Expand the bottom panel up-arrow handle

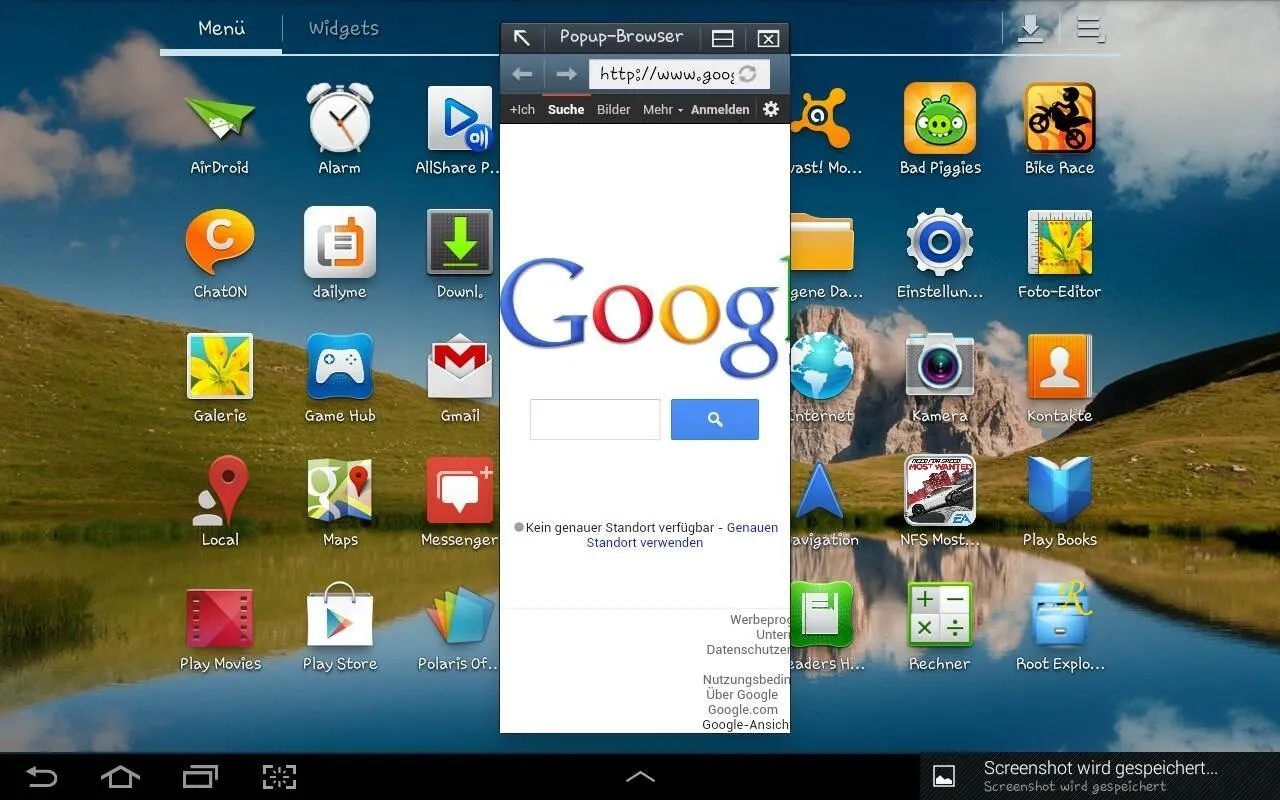tap(640, 776)
